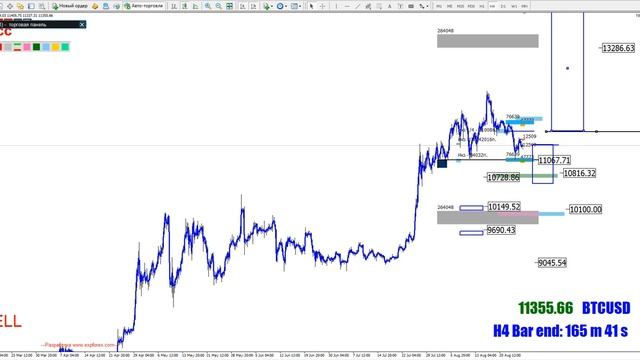This screenshot has height=360, width=640.
Task: Pick the green-white-red striped swatch
Action: pos(17,47)
